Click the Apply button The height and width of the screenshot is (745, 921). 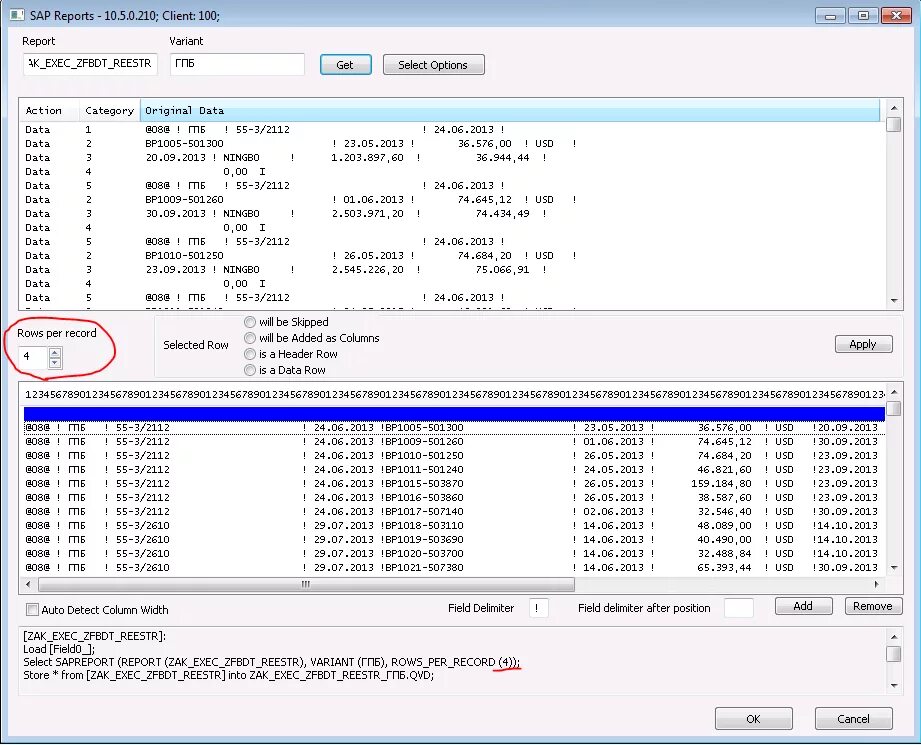coord(862,343)
